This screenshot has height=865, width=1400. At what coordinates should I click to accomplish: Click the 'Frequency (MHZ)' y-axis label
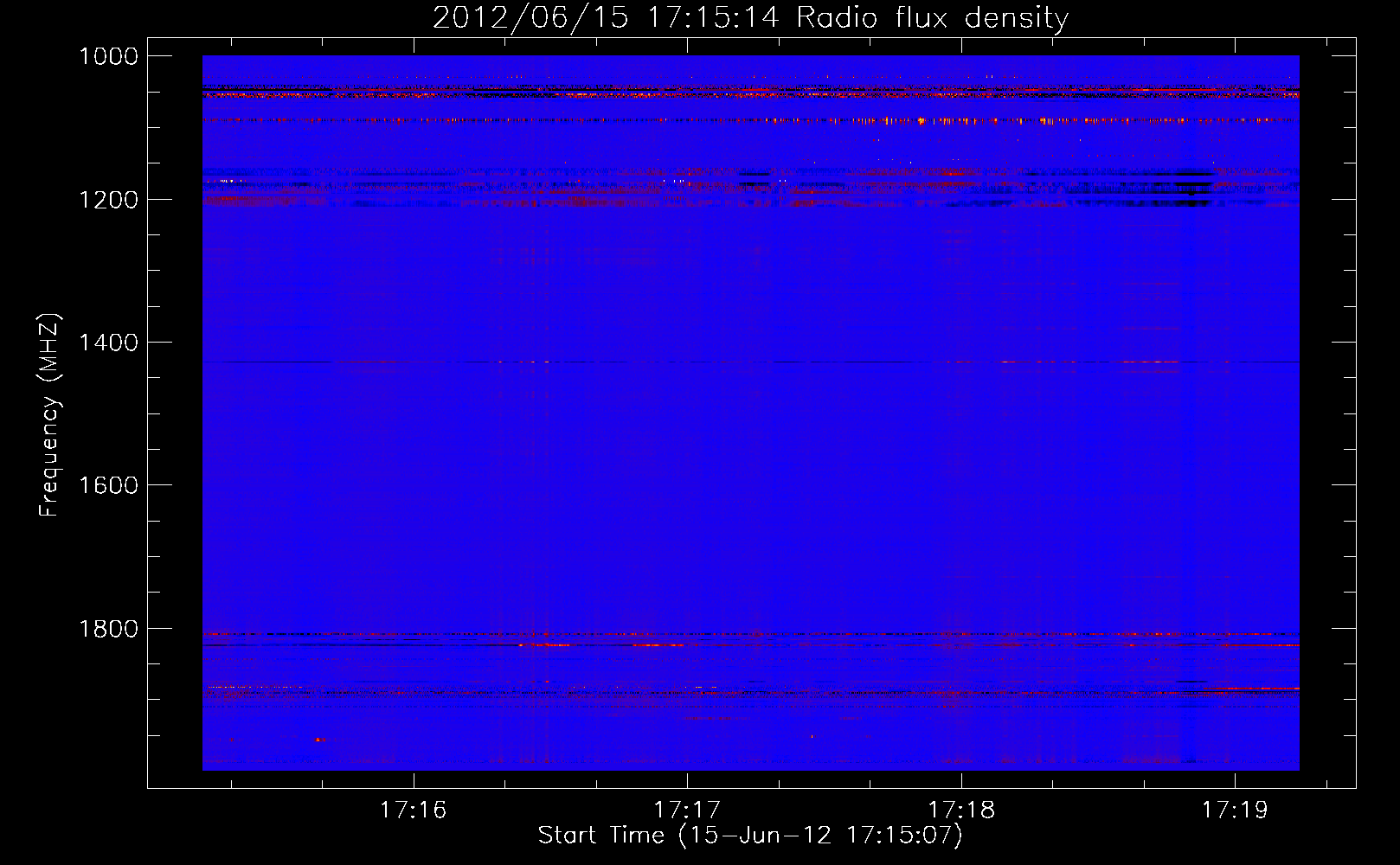(x=49, y=415)
